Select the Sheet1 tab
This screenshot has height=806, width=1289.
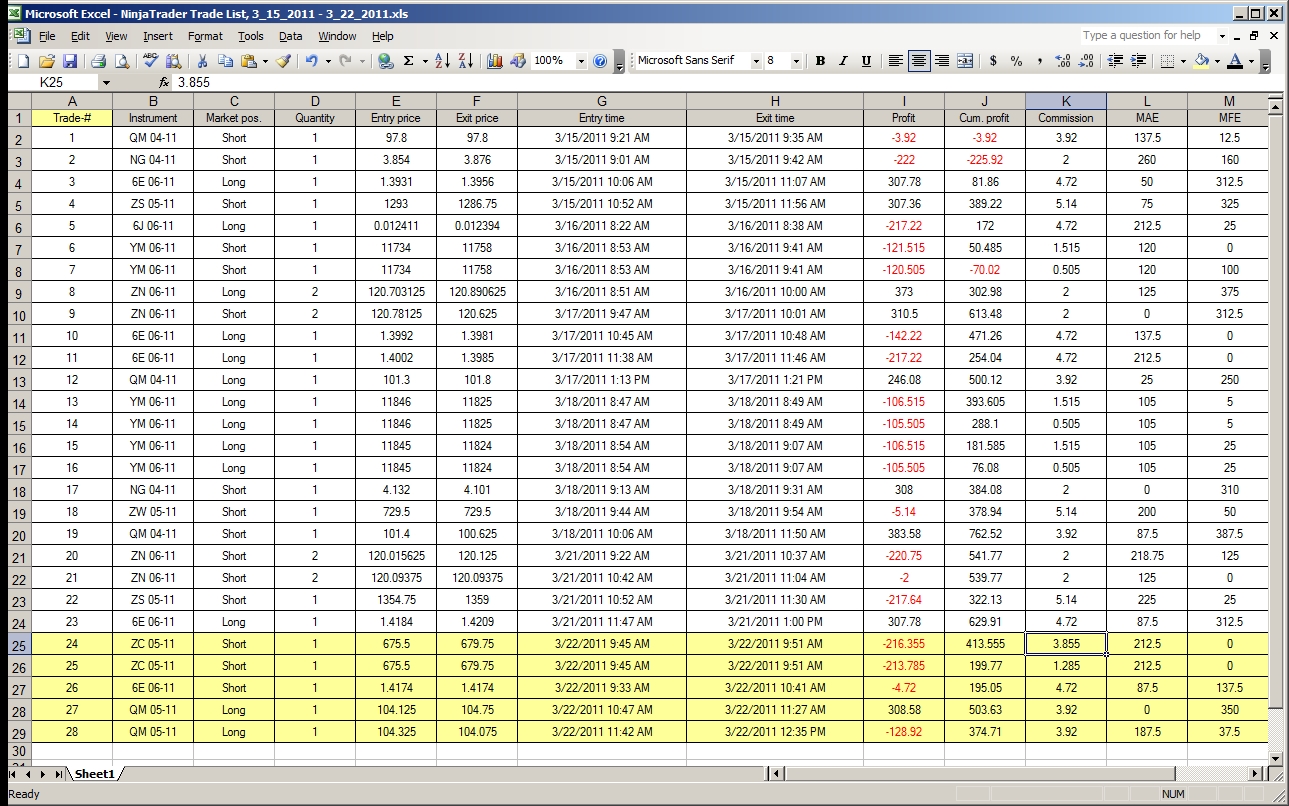[x=94, y=774]
